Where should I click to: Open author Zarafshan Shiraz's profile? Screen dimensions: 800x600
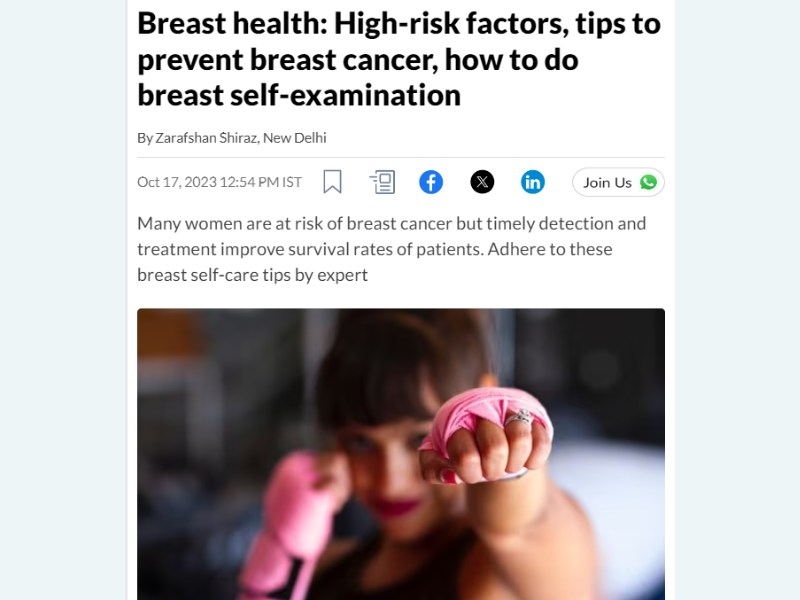tap(207, 138)
